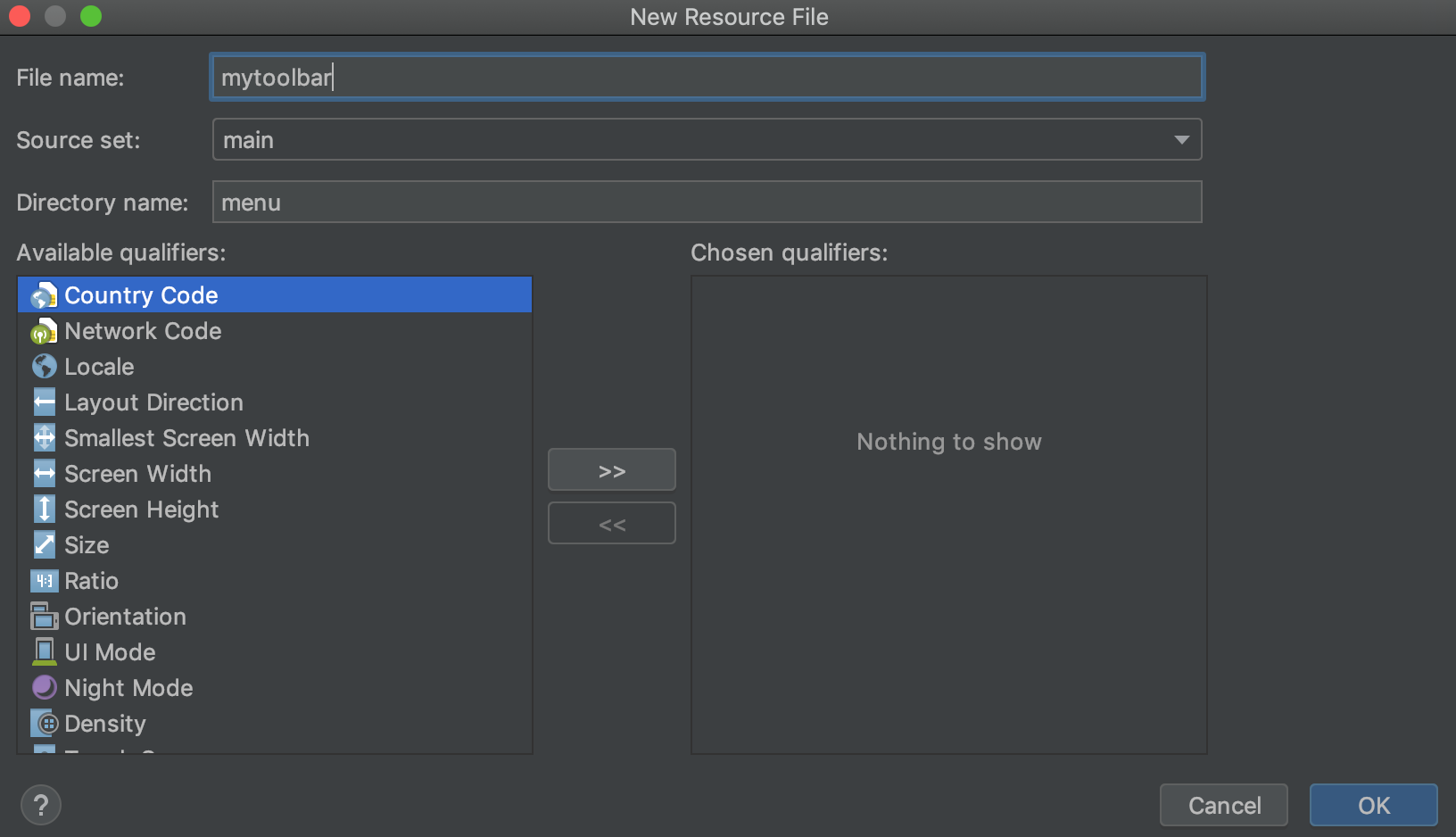Click the Country Code qualifier icon
1456x837 pixels.
(x=44, y=295)
